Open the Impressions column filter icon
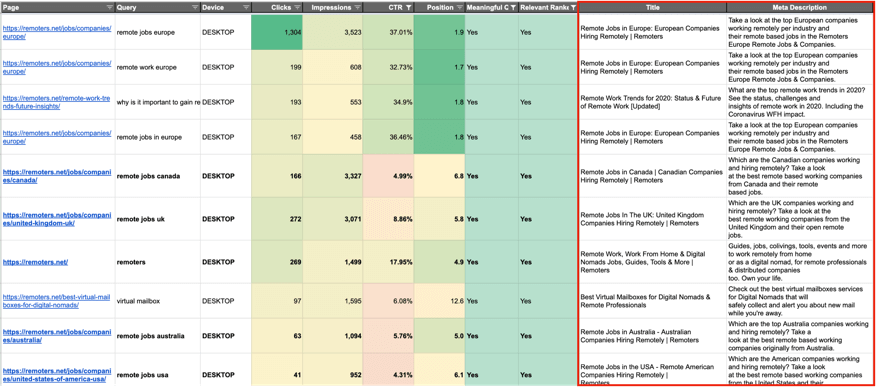This screenshot has width=876, height=387. (358, 8)
